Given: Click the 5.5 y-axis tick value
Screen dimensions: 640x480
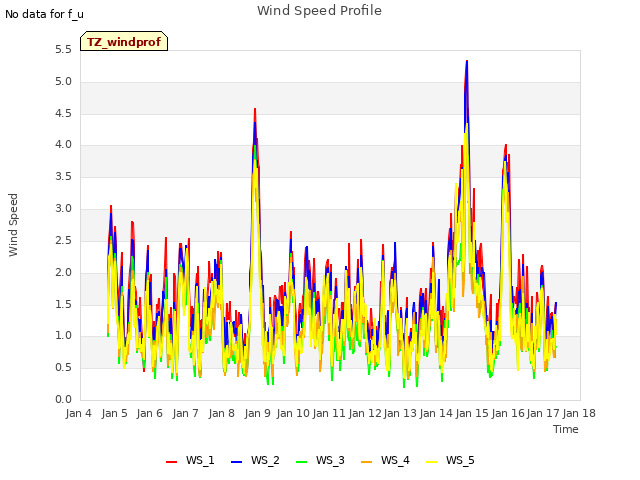Looking at the screenshot, I should (63, 50).
